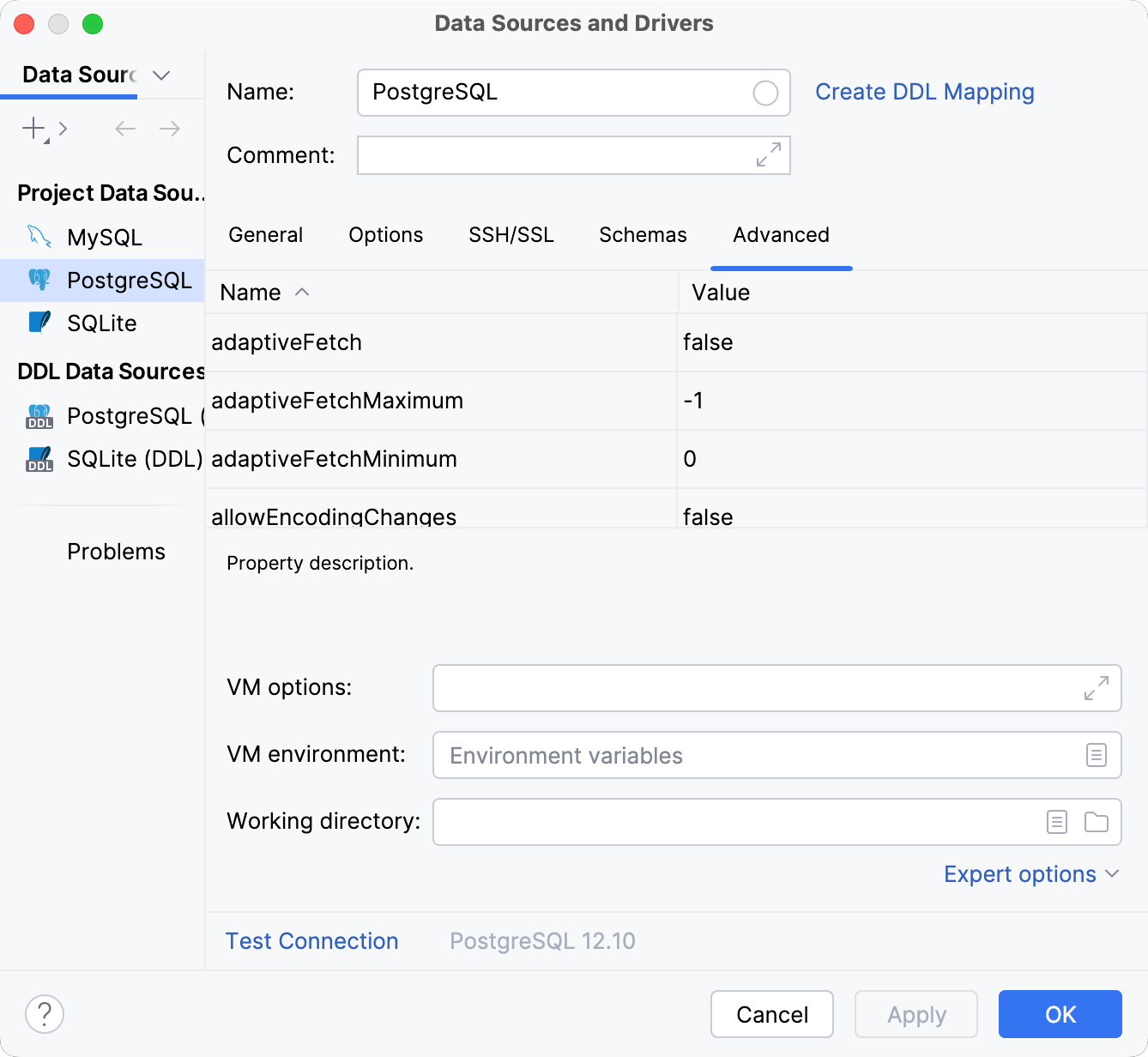Navigate back using the left arrow icon
The image size is (1148, 1057).
point(124,129)
